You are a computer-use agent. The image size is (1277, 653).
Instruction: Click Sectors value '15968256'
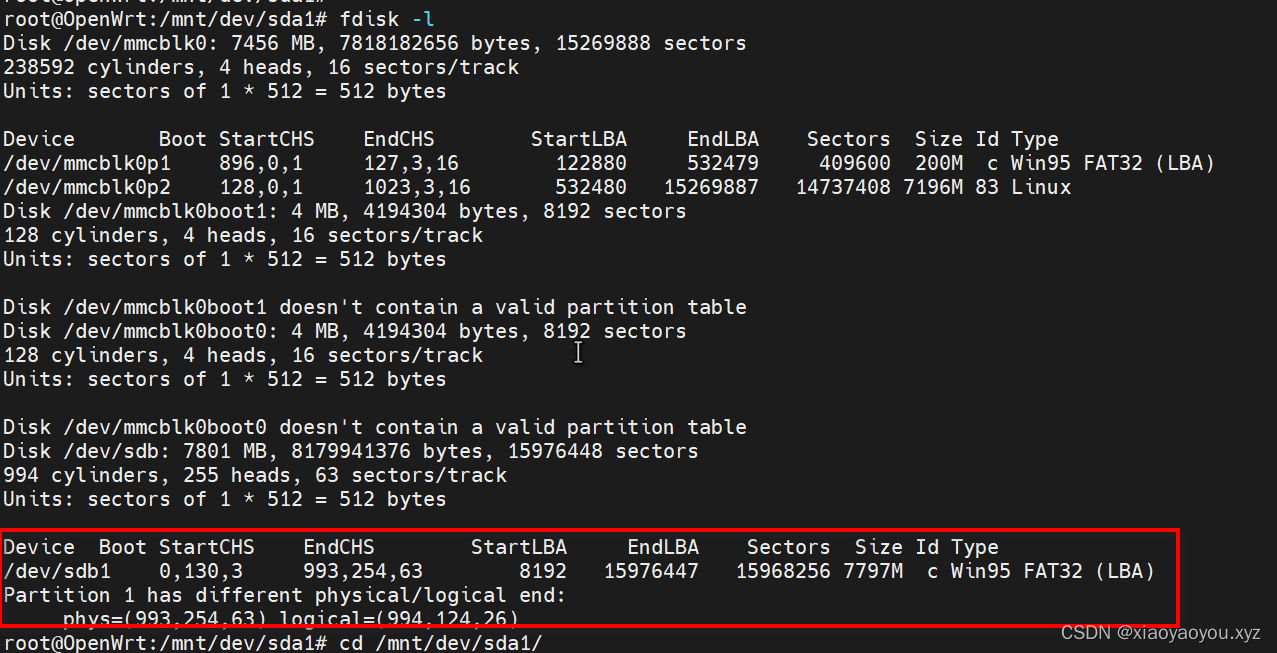[x=783, y=571]
